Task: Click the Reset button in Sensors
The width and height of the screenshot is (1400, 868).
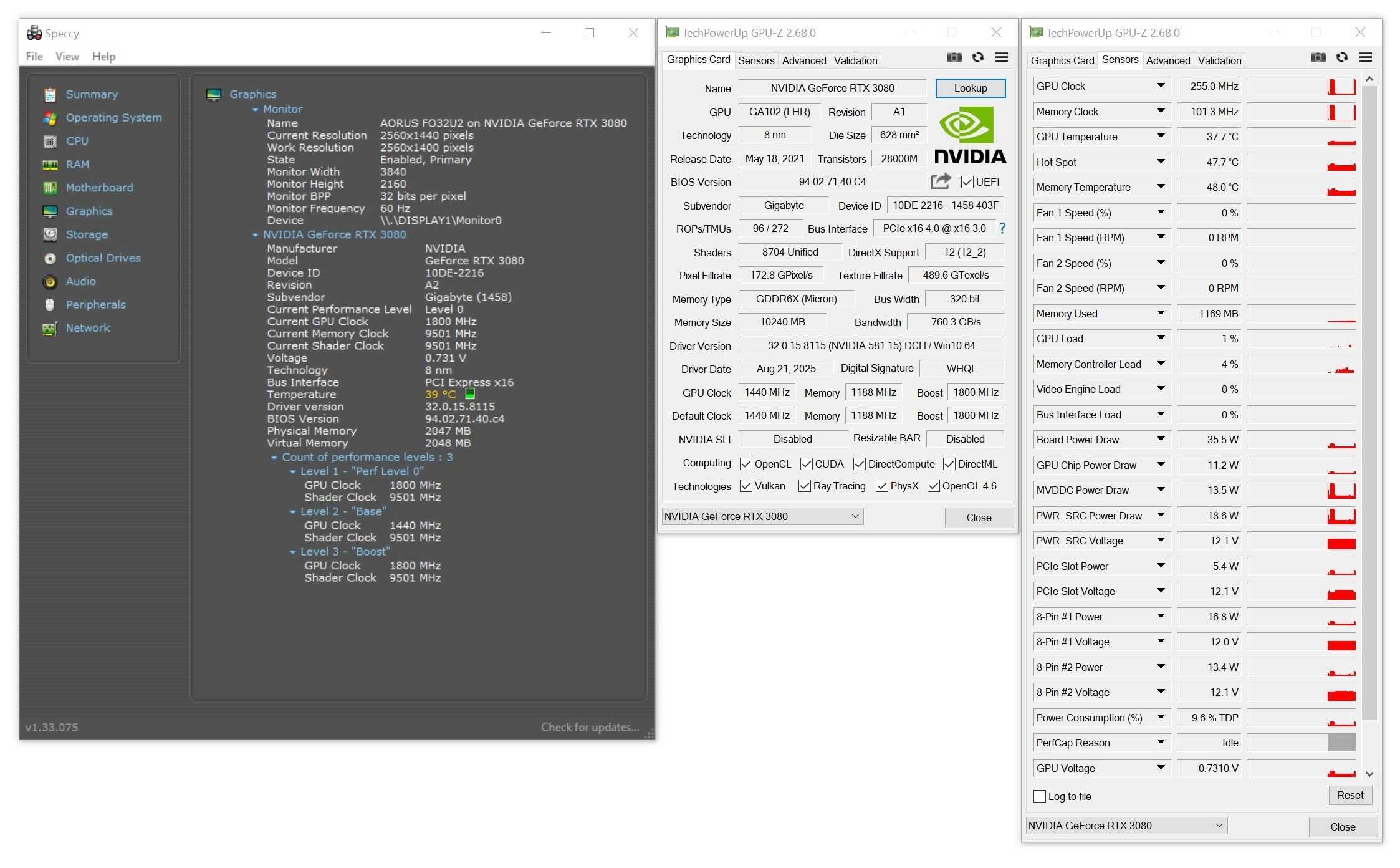Action: coord(1350,795)
